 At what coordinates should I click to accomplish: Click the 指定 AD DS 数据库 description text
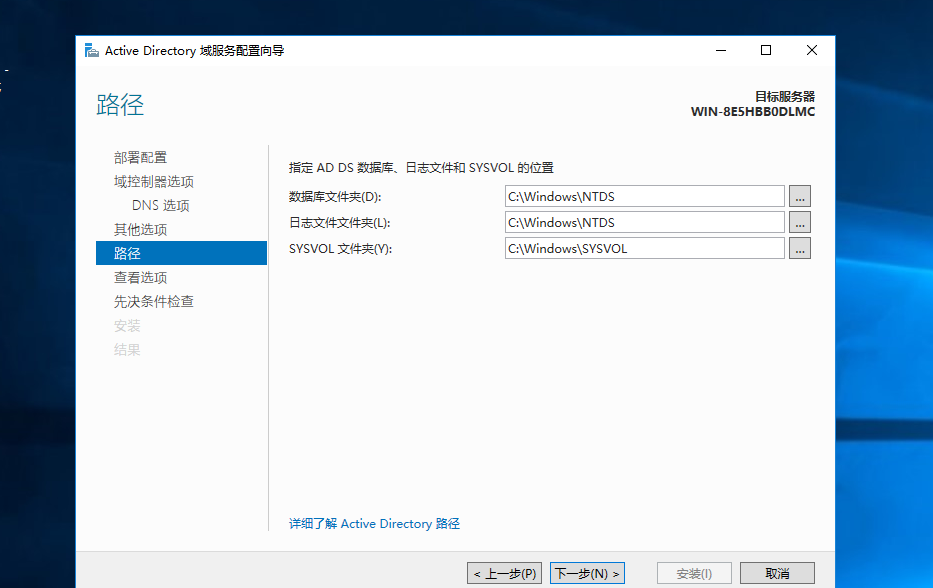[x=421, y=168]
